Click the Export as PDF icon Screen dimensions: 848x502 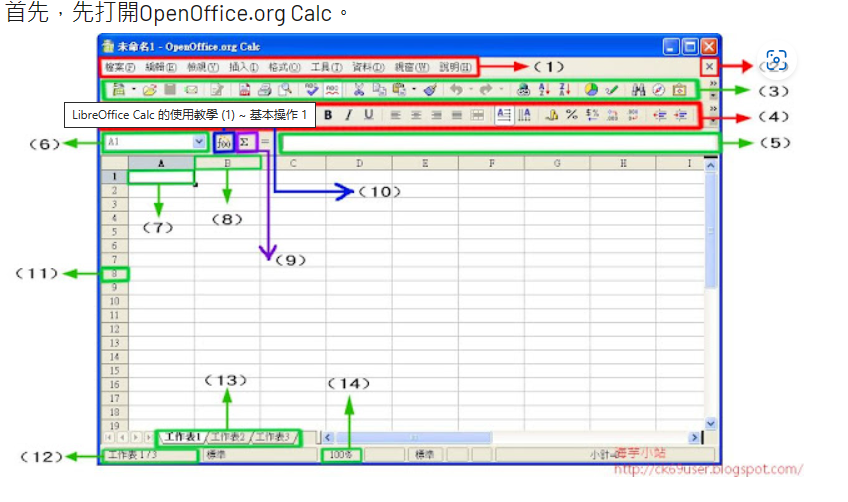point(244,90)
